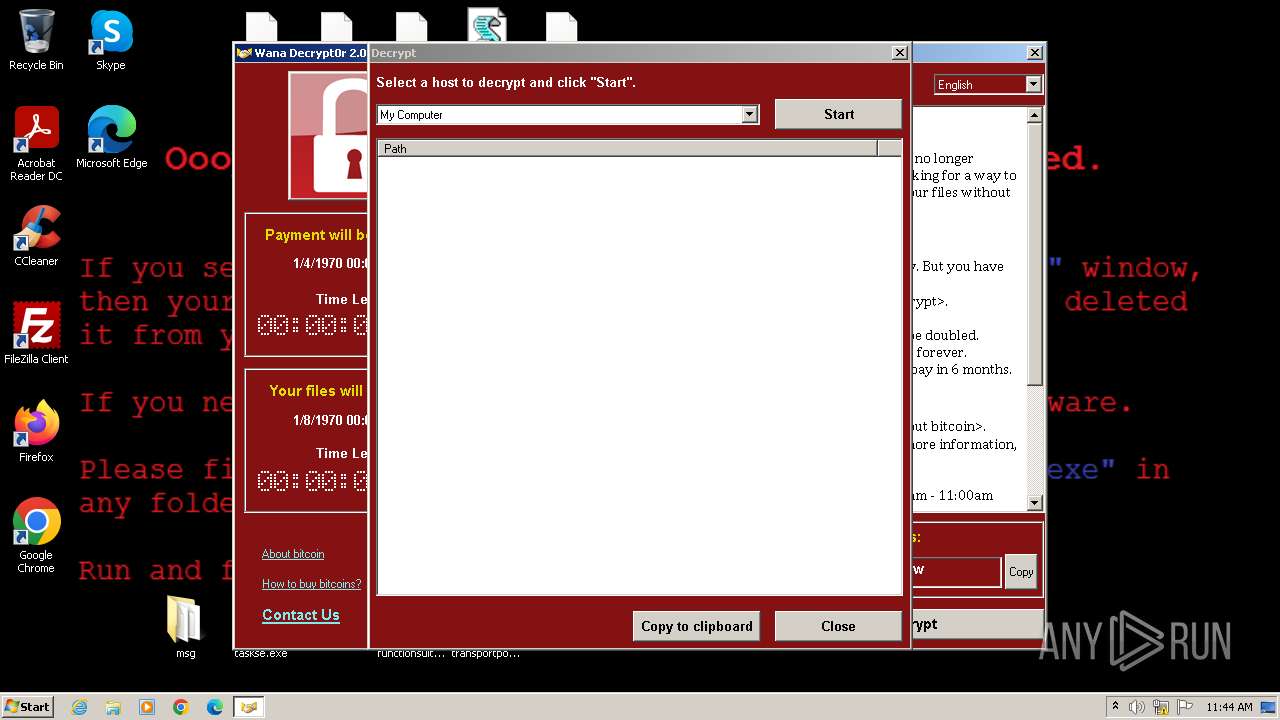Image resolution: width=1280 pixels, height=720 pixels.
Task: Click the Start decrypt button
Action: (x=838, y=114)
